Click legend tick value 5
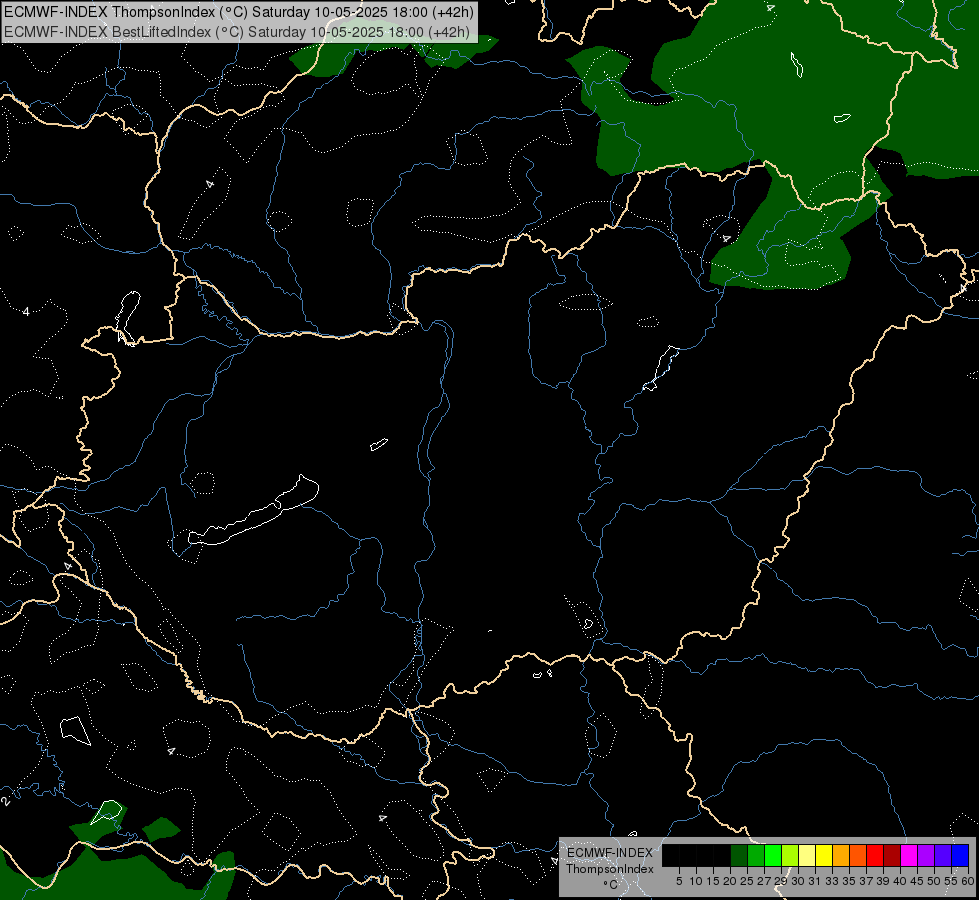This screenshot has height=900, width=979. (x=679, y=881)
